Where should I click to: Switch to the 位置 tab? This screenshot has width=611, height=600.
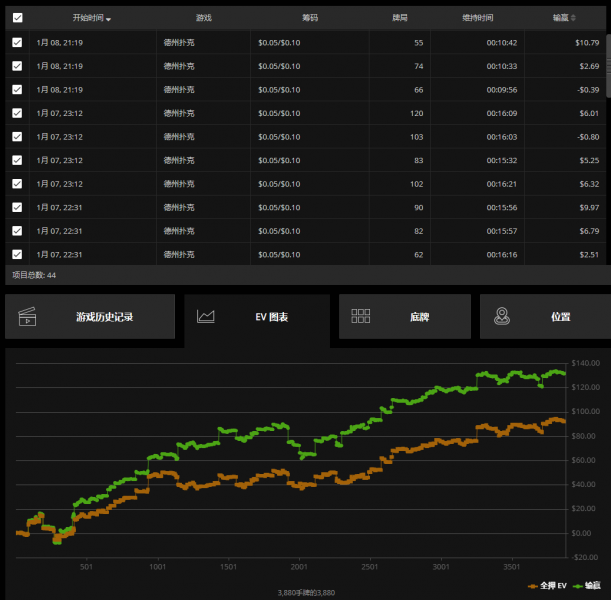click(x=560, y=317)
